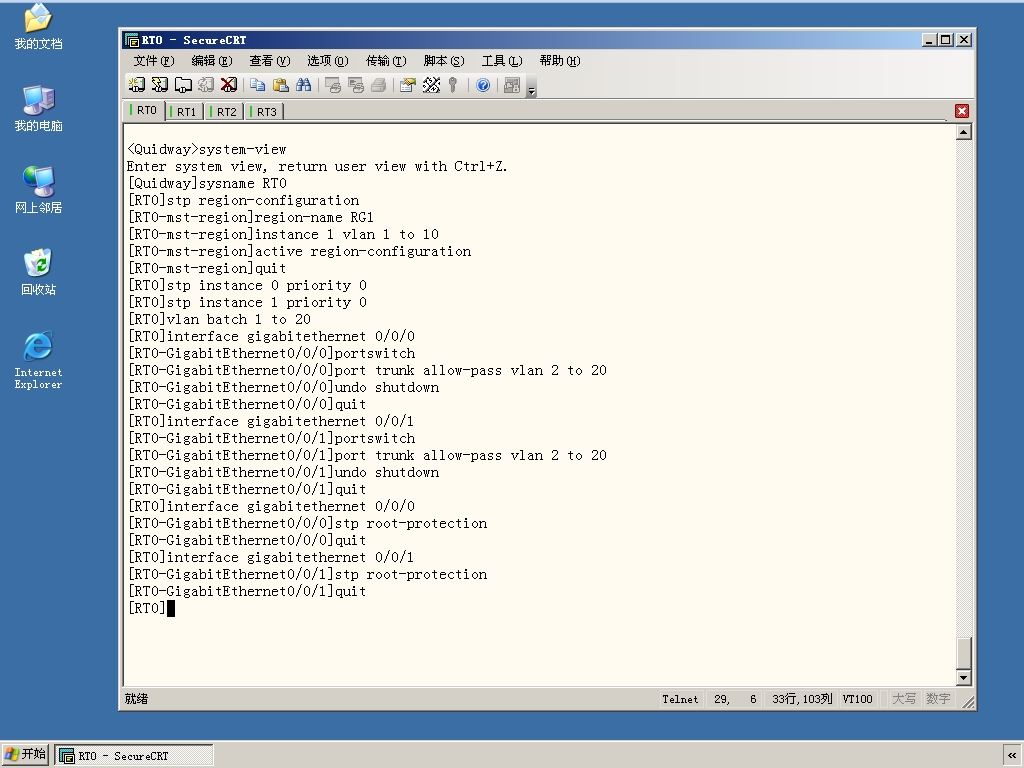The image size is (1024, 768).
Task: Click the taskbar tray expand chevron
Action: [x=1012, y=755]
